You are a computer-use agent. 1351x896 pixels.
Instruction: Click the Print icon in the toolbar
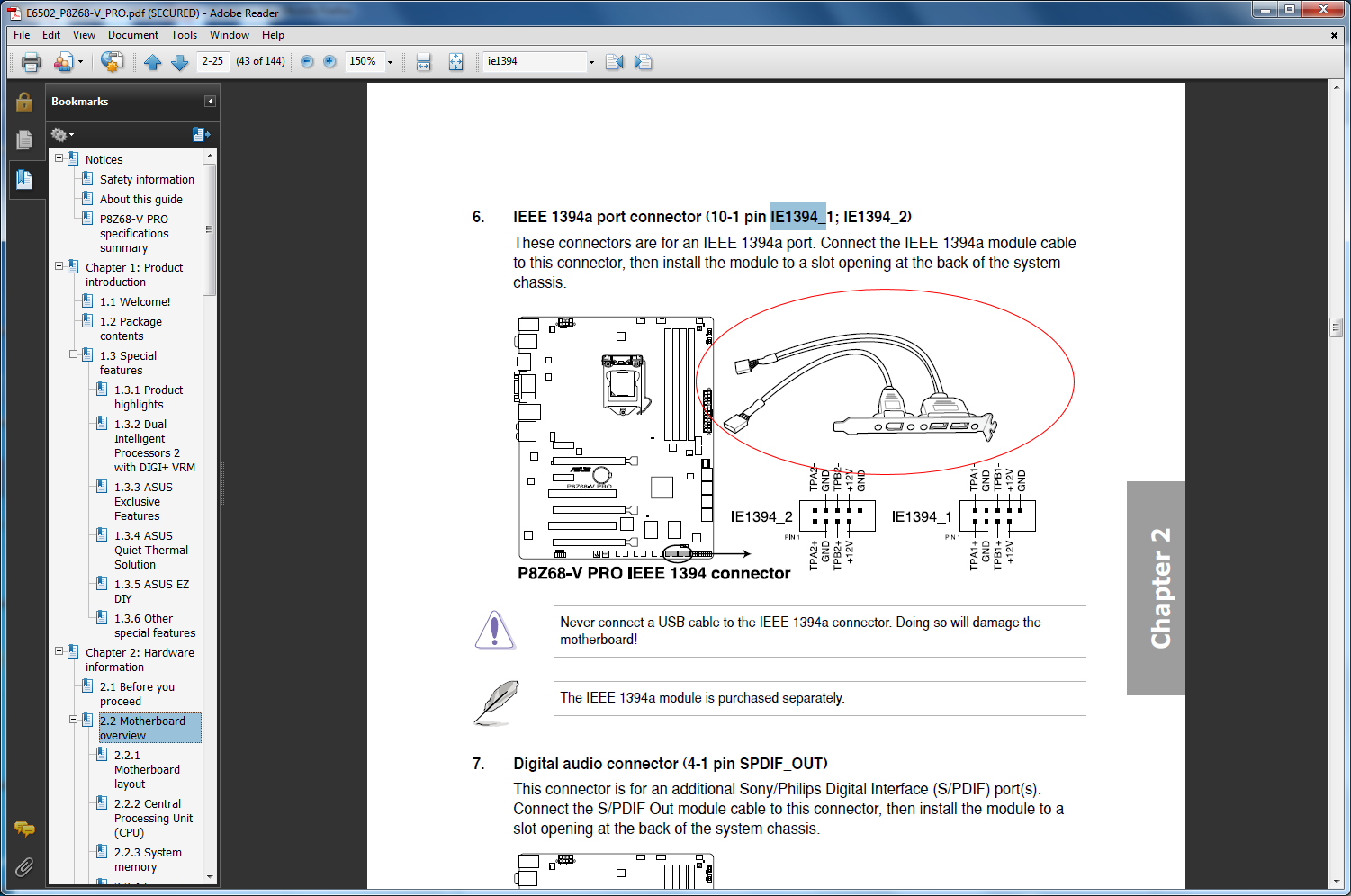point(32,61)
